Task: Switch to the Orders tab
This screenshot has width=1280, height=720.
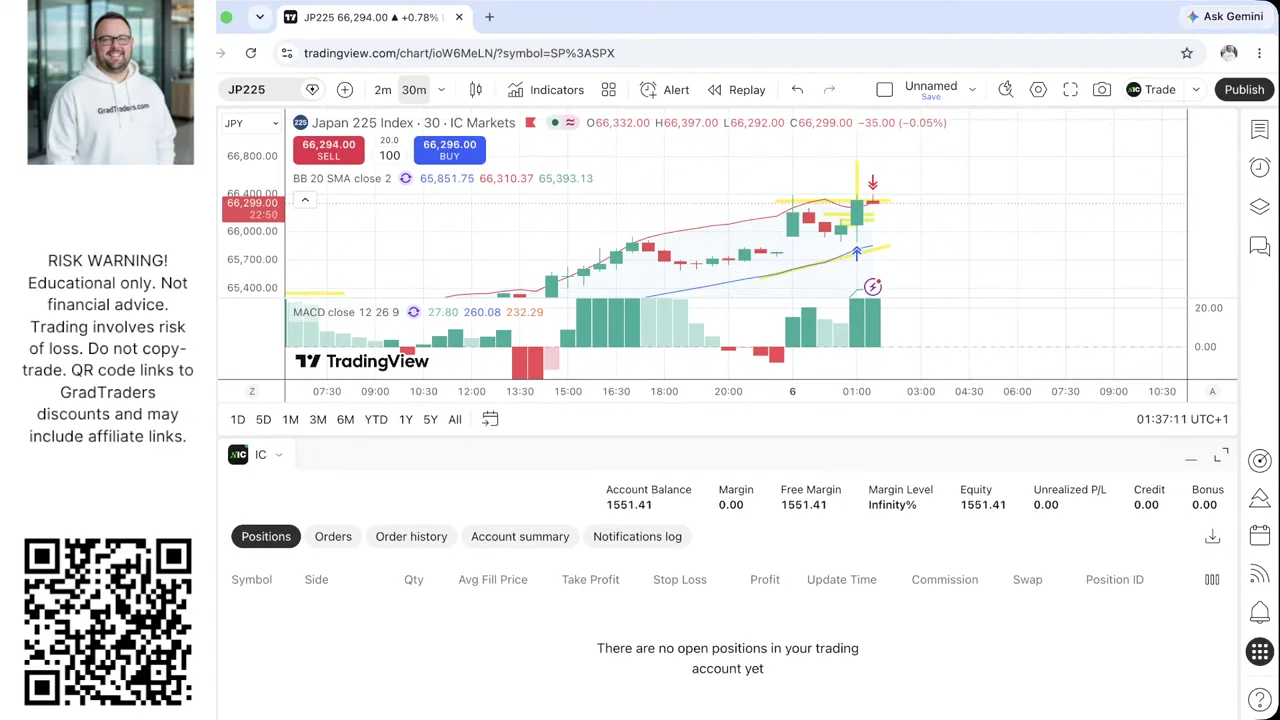Action: pyautogui.click(x=333, y=537)
